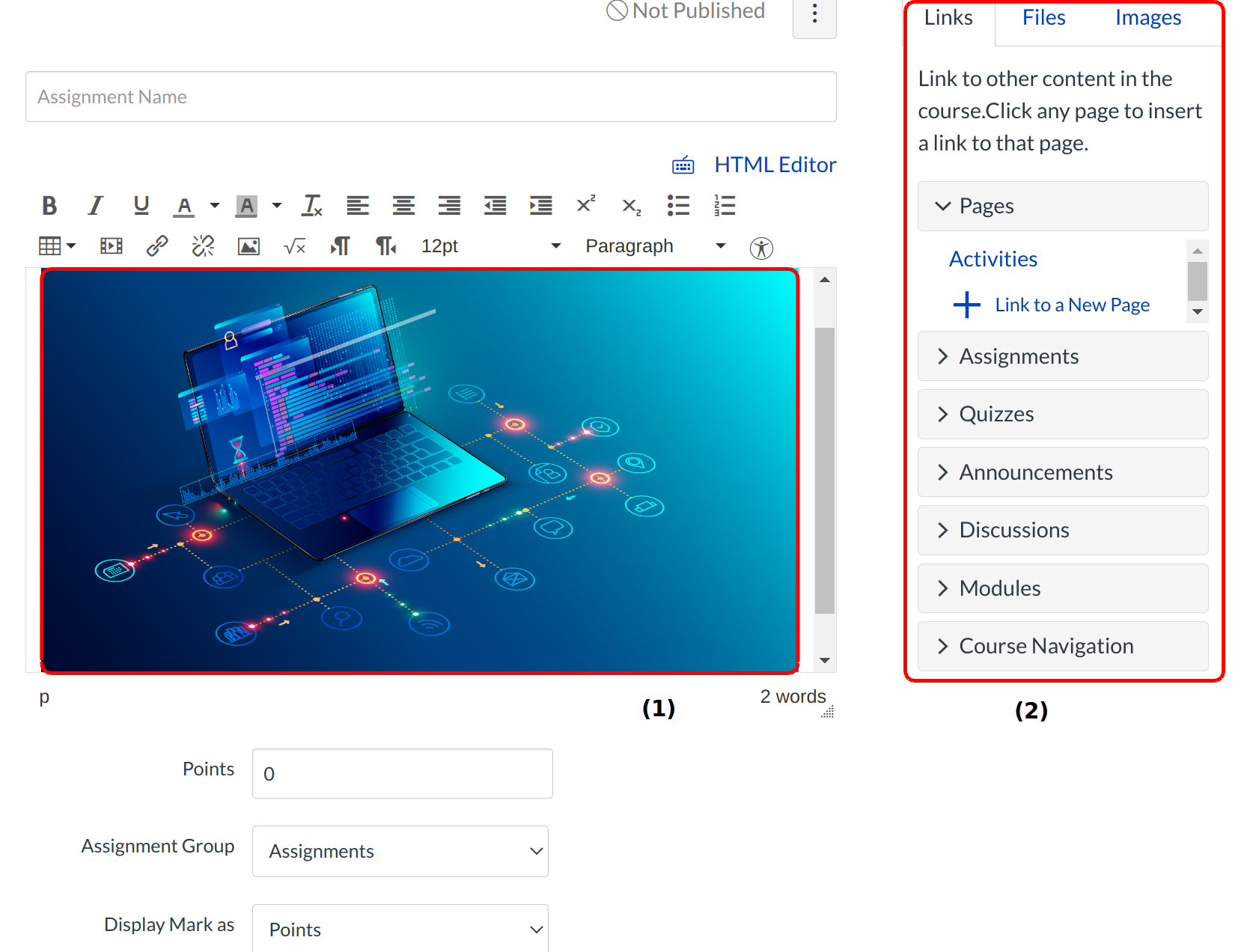Viewport: 1241px width, 952px height.
Task: Click Link to a New Page
Action: pos(1071,305)
